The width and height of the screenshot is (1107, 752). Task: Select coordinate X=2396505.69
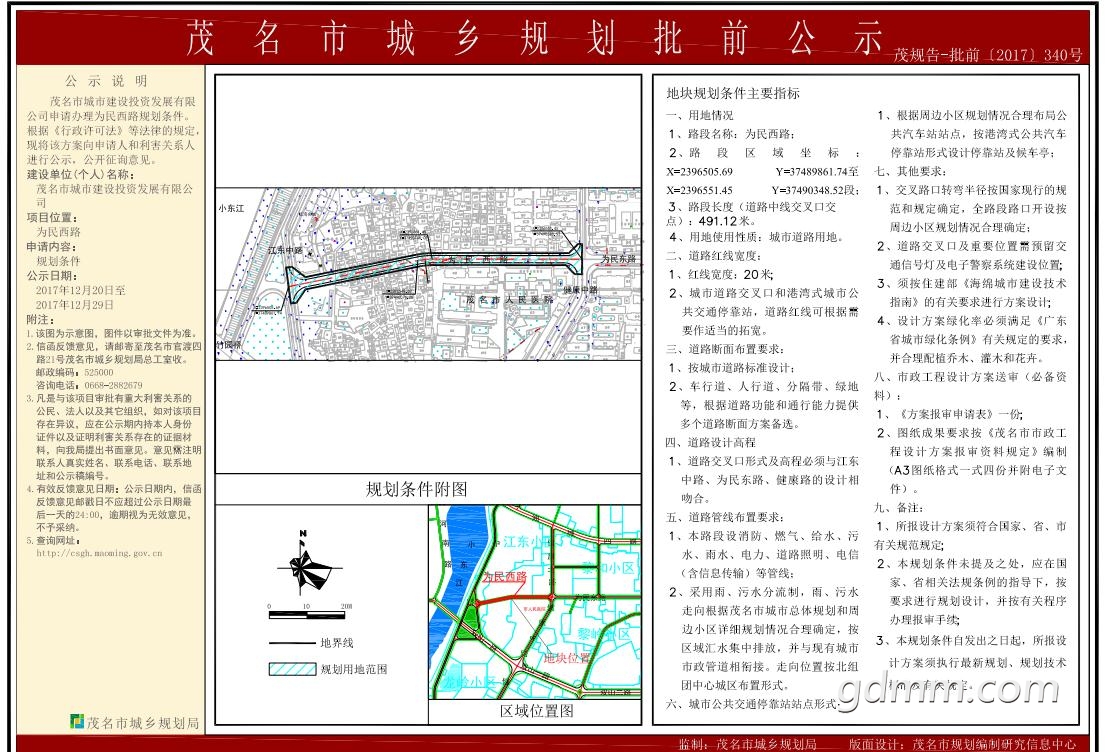700,172
